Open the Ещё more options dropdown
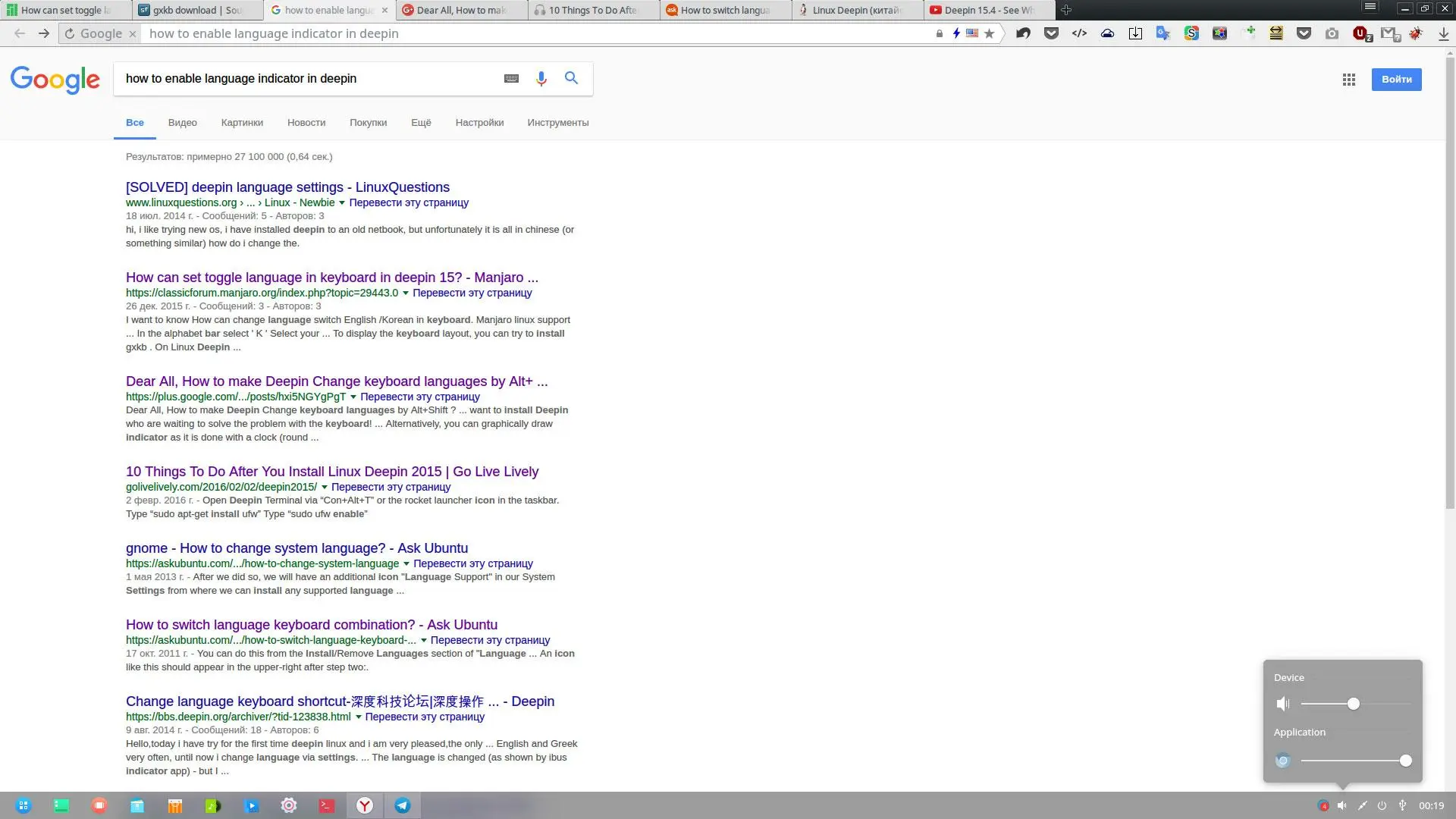Viewport: 1456px width, 819px height. (x=421, y=123)
